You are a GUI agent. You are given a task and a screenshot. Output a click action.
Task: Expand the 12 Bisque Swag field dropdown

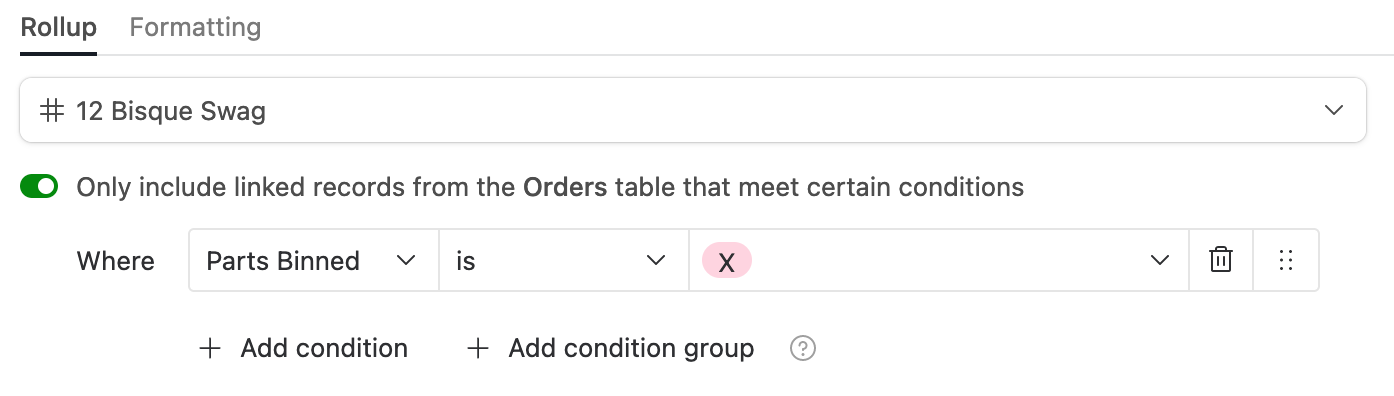693,110
